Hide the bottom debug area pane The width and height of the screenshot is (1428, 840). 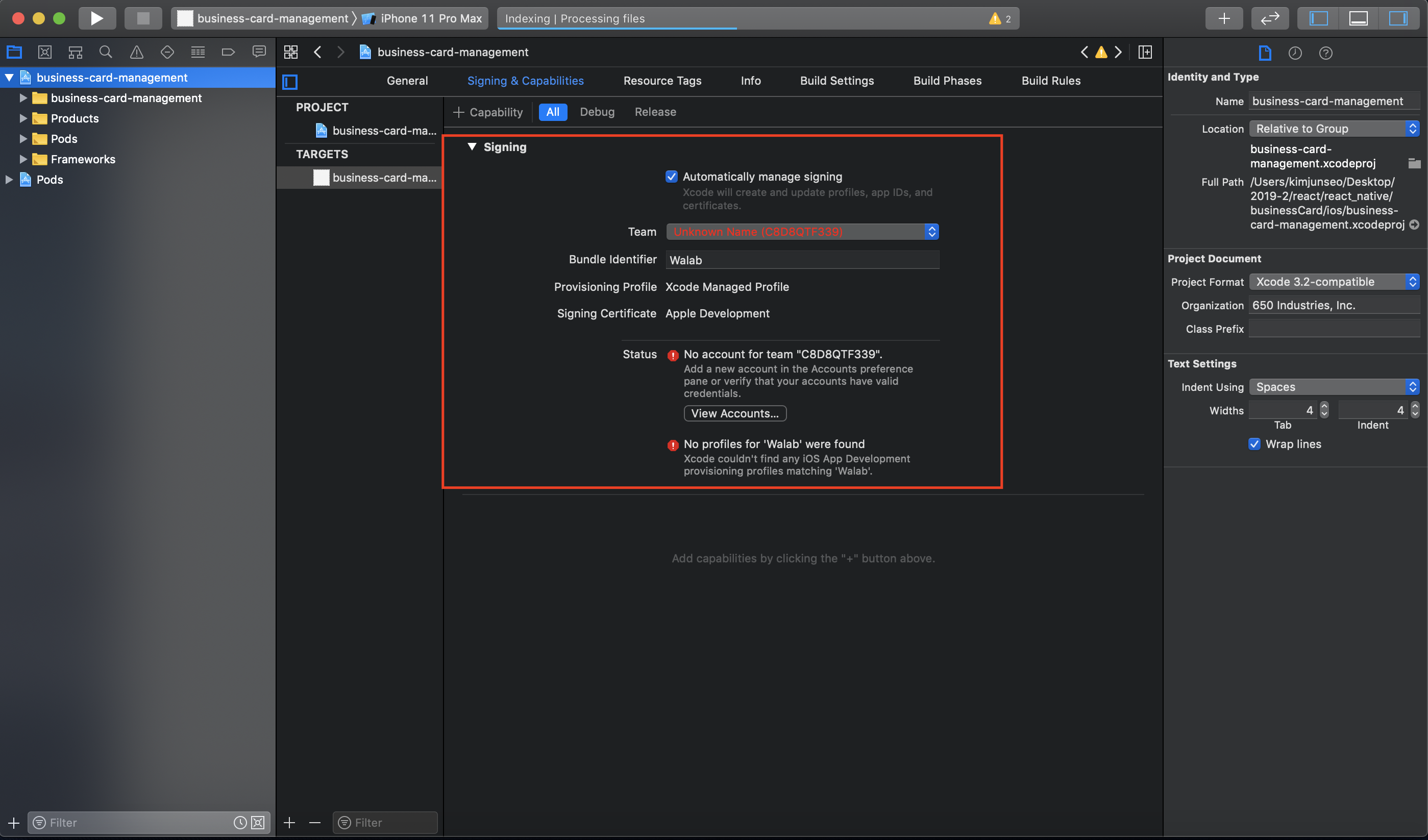[x=1358, y=17]
